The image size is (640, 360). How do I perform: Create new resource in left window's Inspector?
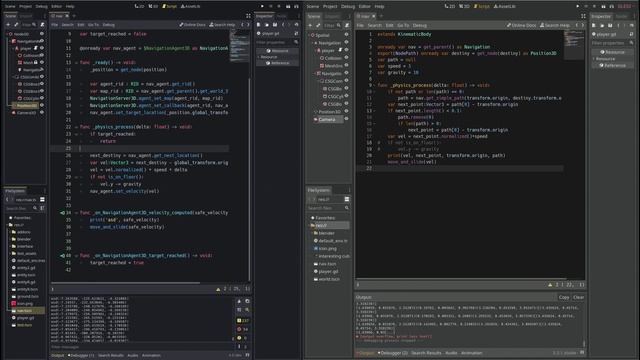[x=258, y=25]
